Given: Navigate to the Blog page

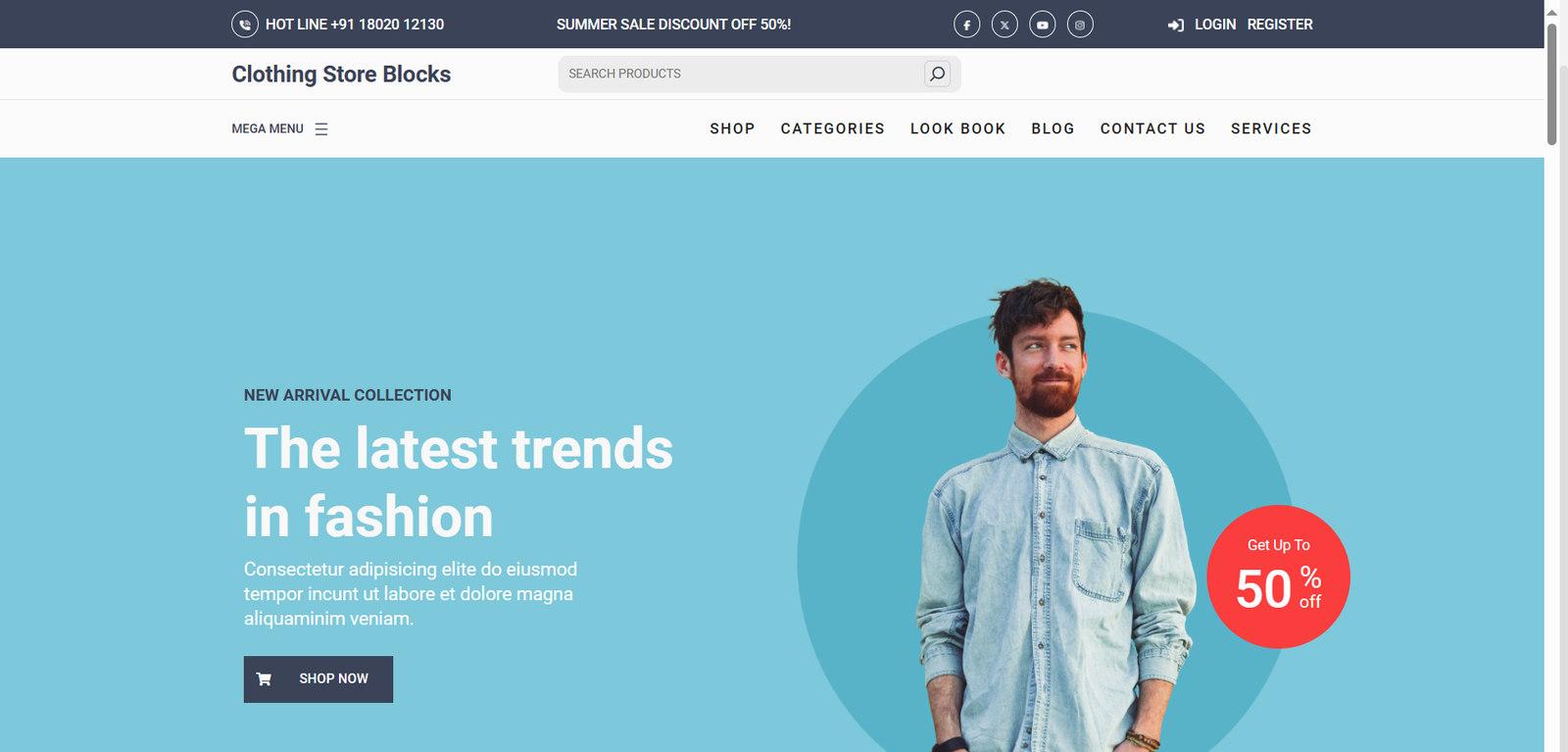Looking at the screenshot, I should point(1053,128).
